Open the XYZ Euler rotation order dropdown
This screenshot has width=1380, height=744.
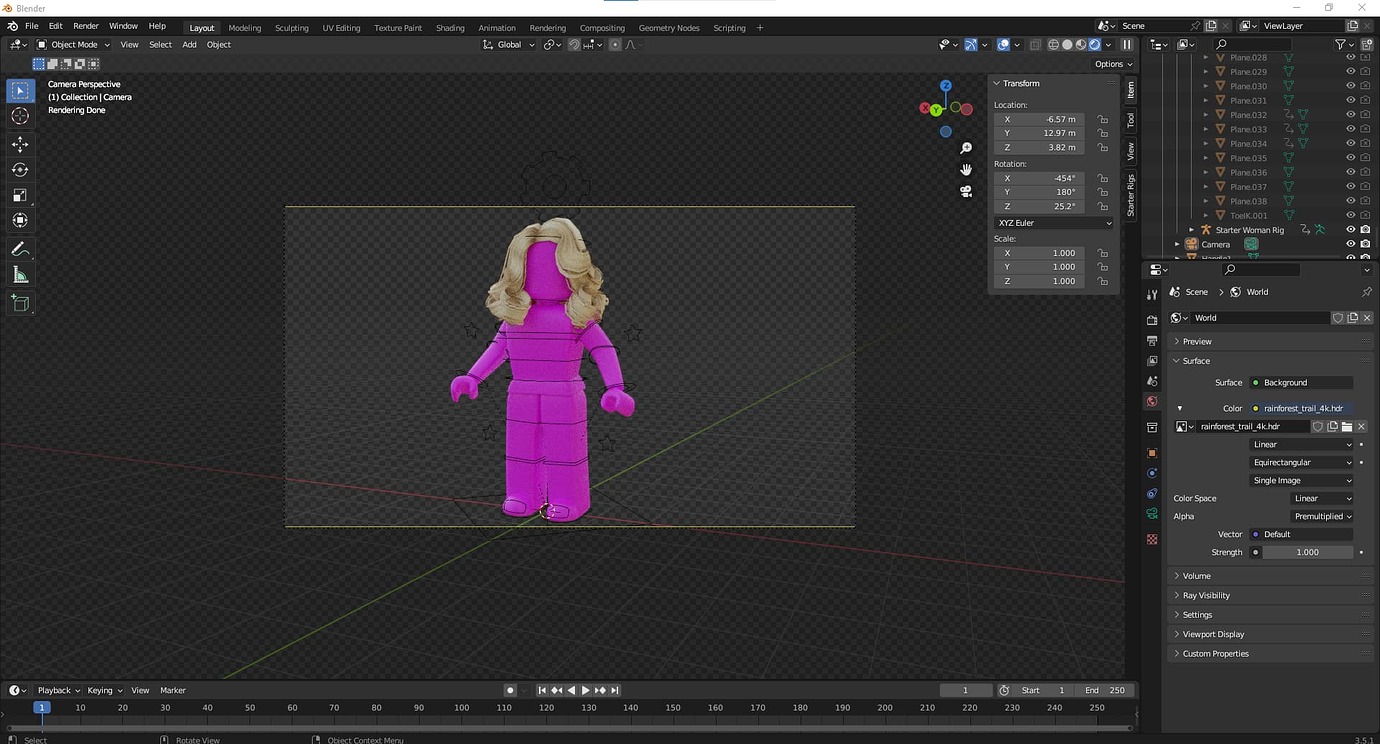(1052, 222)
